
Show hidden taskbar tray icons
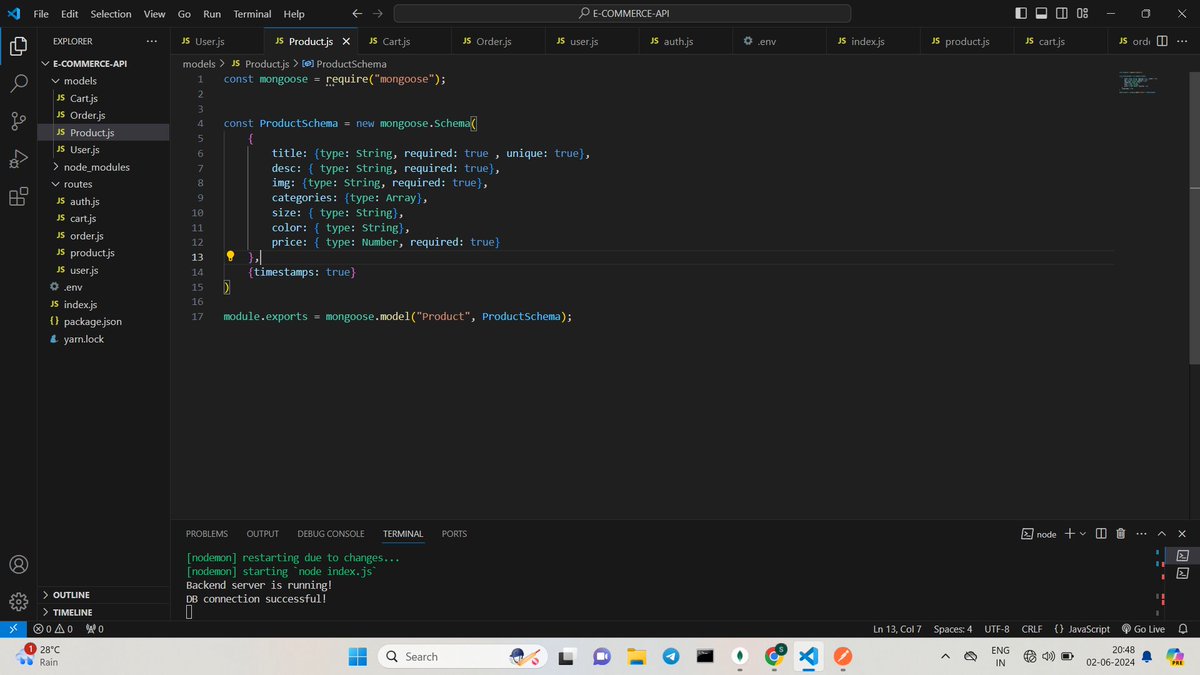(x=946, y=656)
